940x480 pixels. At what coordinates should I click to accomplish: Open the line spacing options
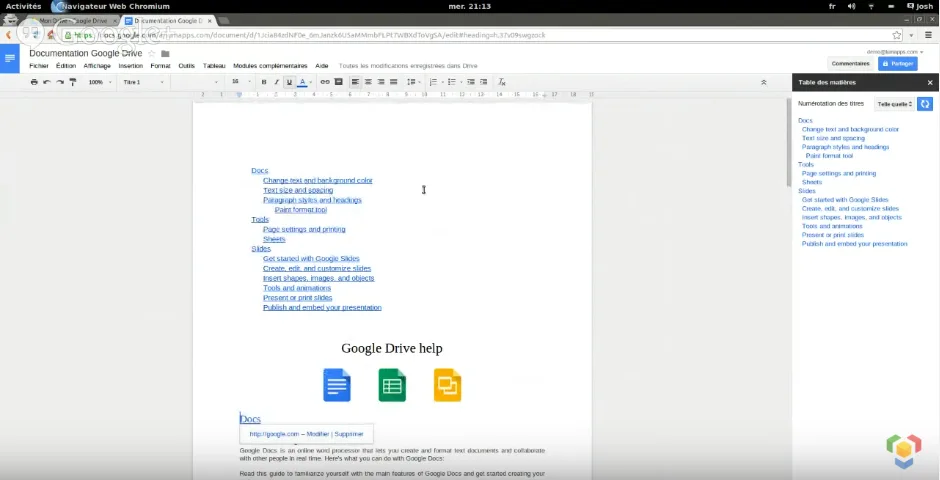(413, 82)
